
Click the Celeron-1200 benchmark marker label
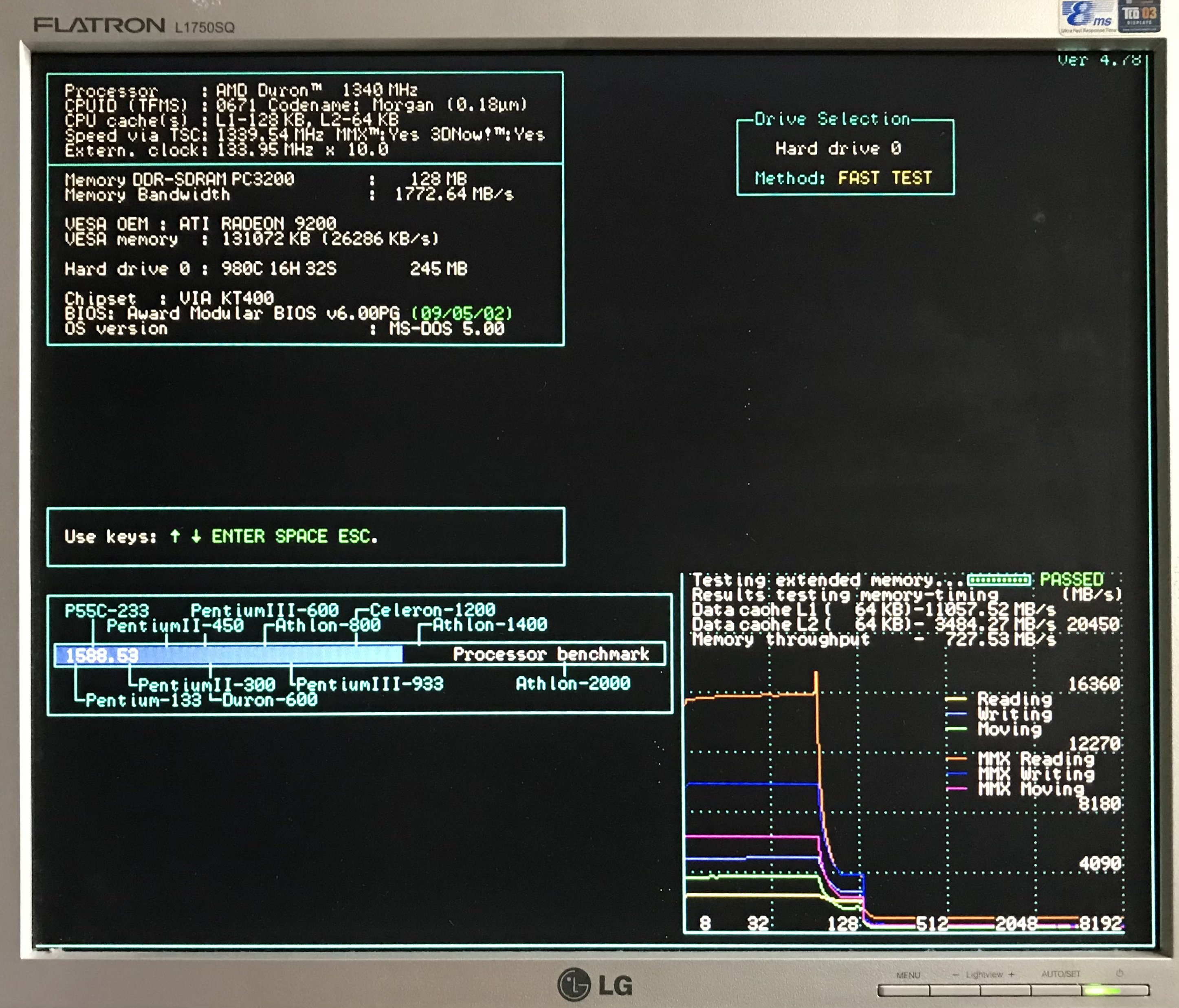tap(433, 610)
